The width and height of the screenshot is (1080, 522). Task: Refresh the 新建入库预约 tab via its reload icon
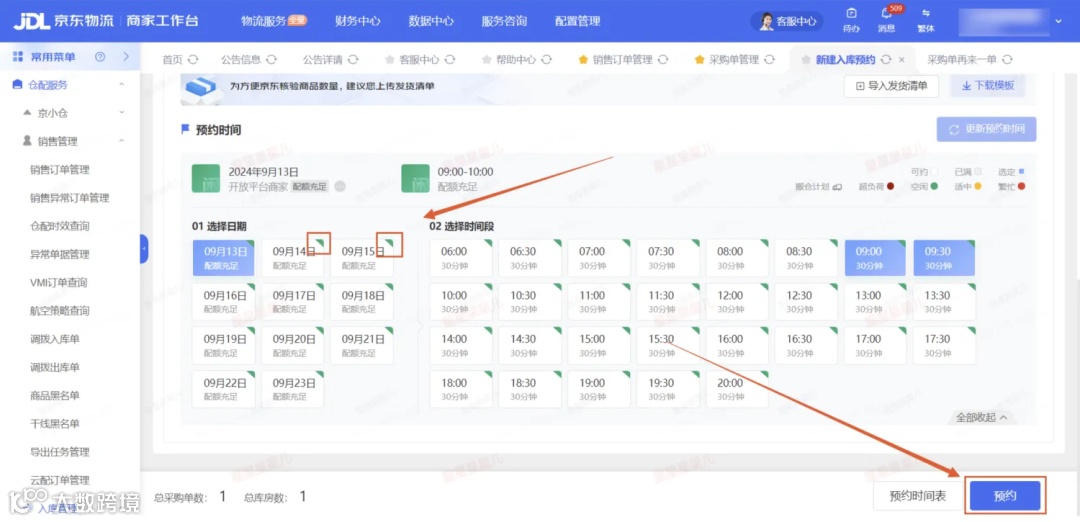[886, 60]
